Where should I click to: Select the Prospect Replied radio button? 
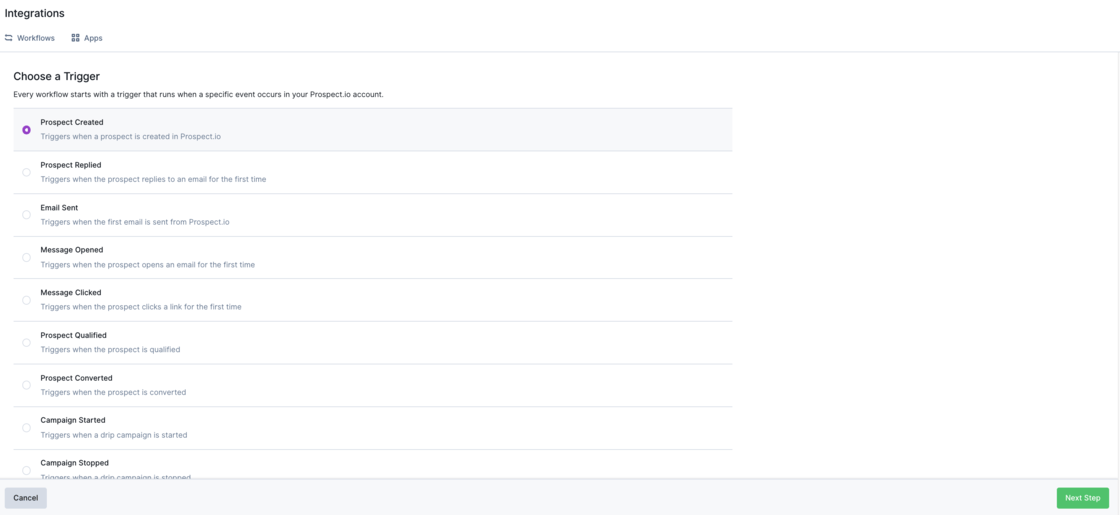pos(26,172)
